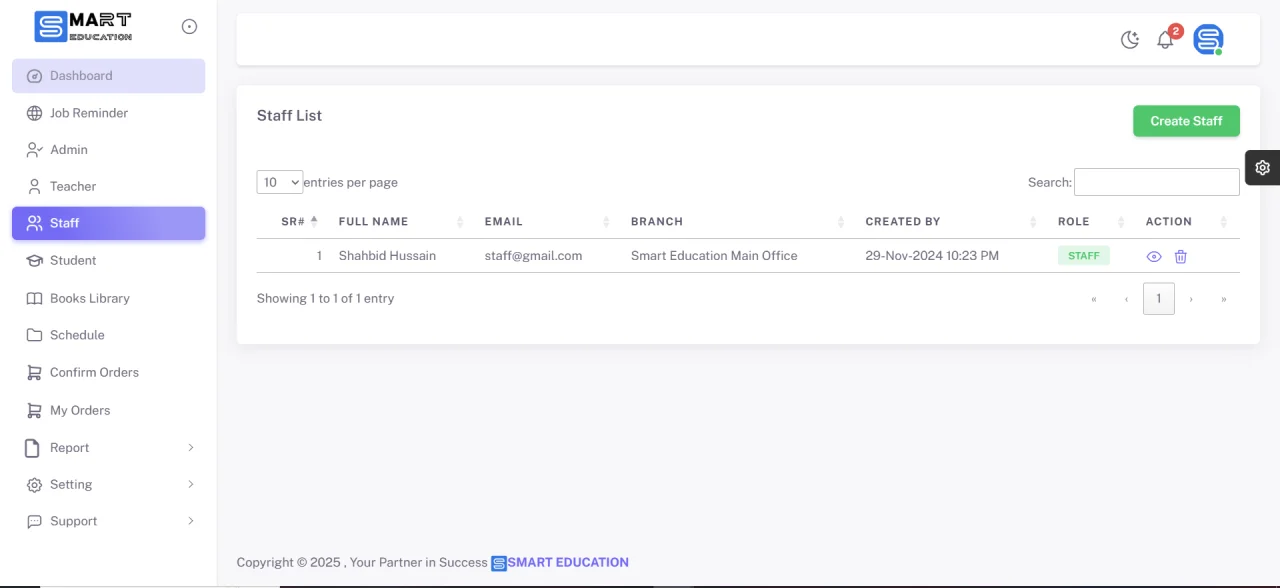1280x588 pixels.
Task: Focus the Search input field
Action: [1157, 182]
